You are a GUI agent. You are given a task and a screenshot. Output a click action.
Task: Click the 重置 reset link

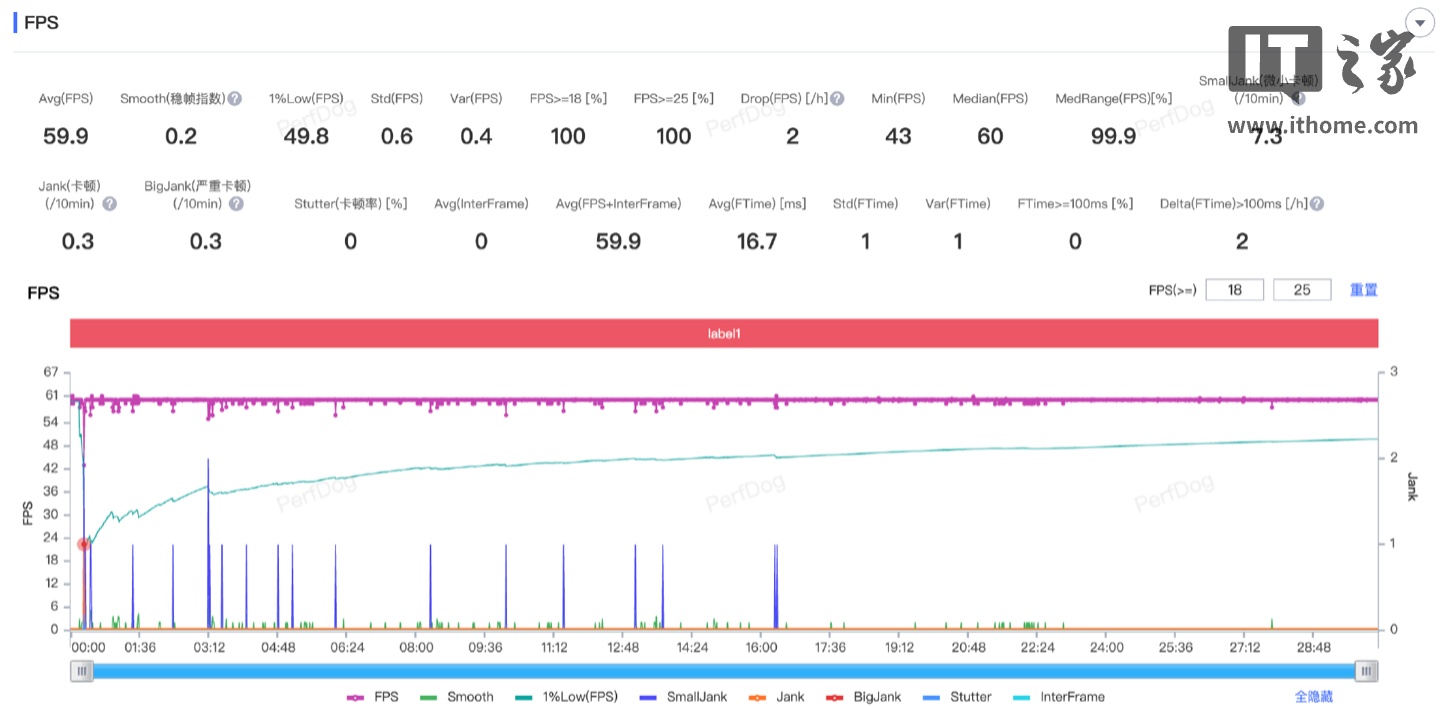coord(1364,290)
